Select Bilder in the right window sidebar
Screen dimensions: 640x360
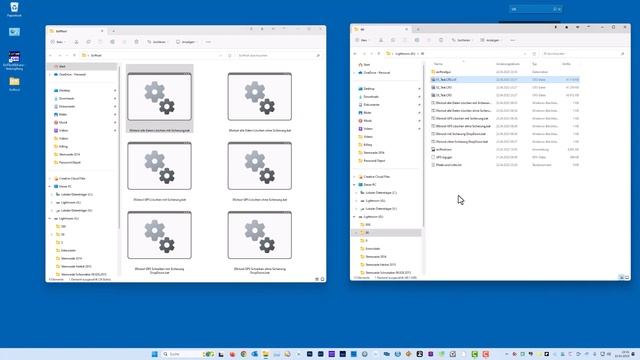pos(367,113)
